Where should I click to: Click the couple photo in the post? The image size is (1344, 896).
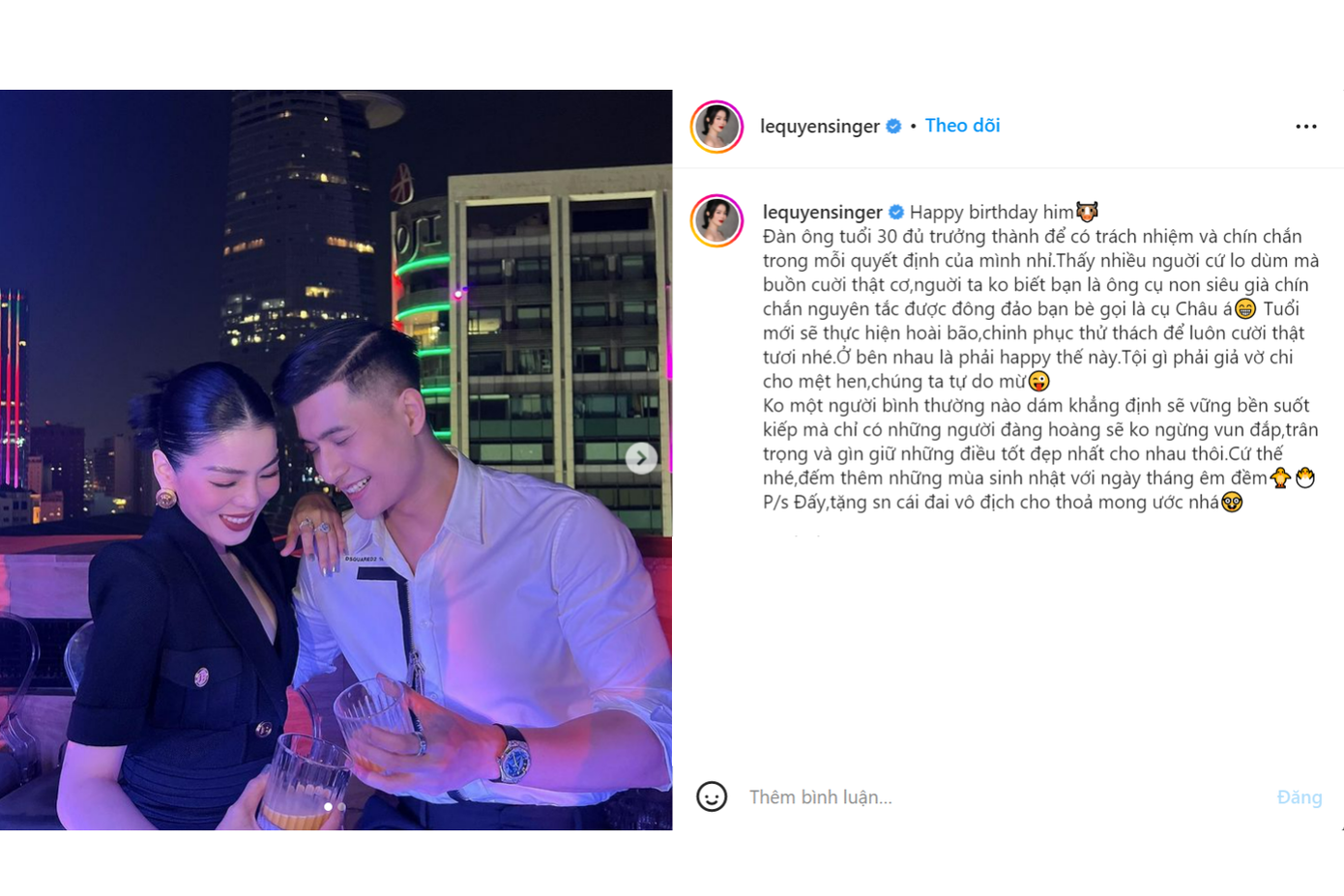(x=336, y=460)
